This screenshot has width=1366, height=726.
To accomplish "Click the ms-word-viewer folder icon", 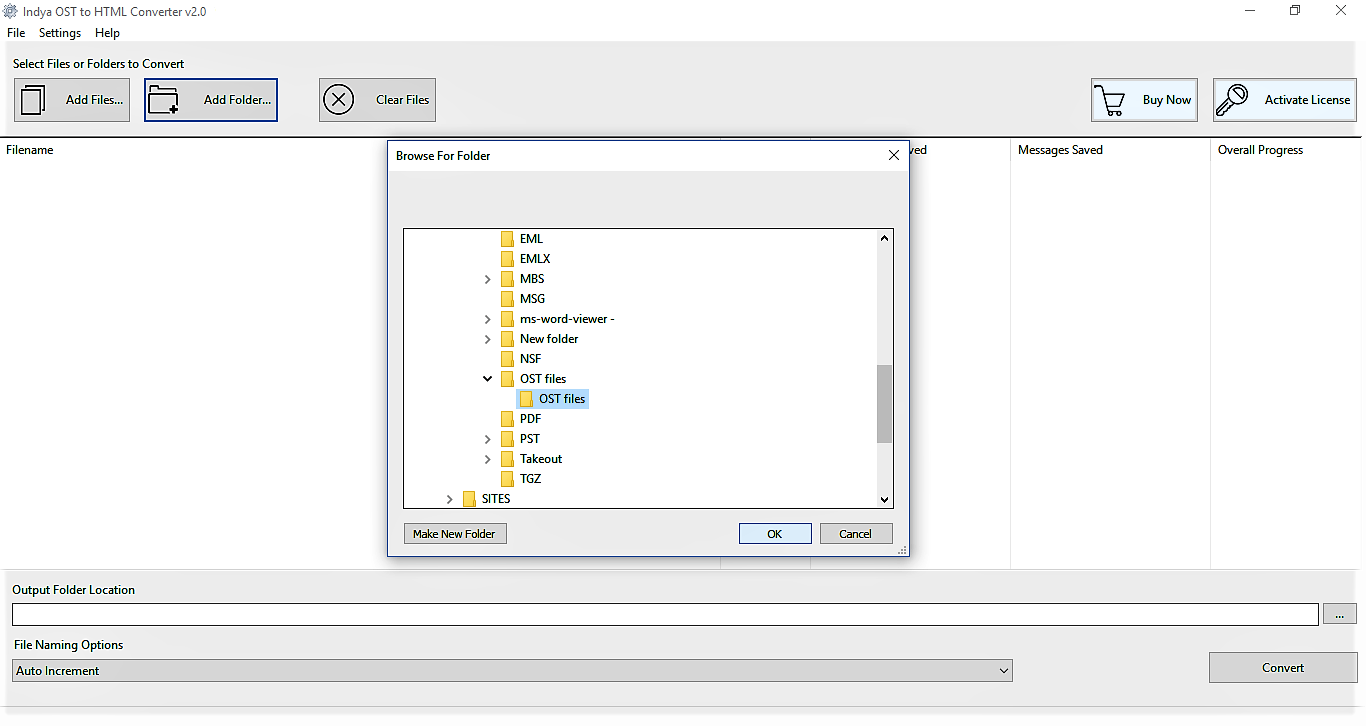I will (x=507, y=319).
